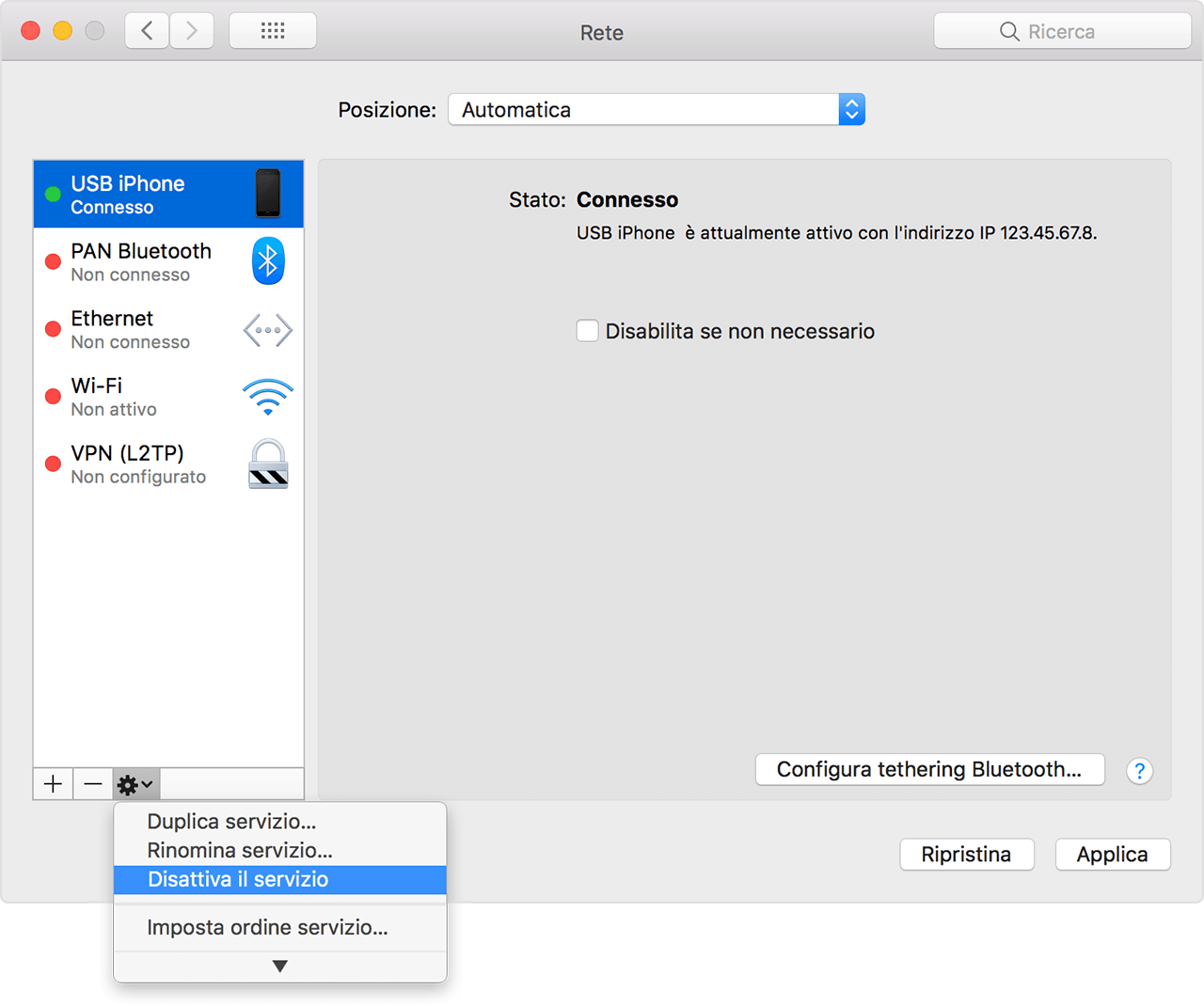This screenshot has width=1204, height=1006.
Task: Click the search magnifier icon
Action: [1009, 32]
